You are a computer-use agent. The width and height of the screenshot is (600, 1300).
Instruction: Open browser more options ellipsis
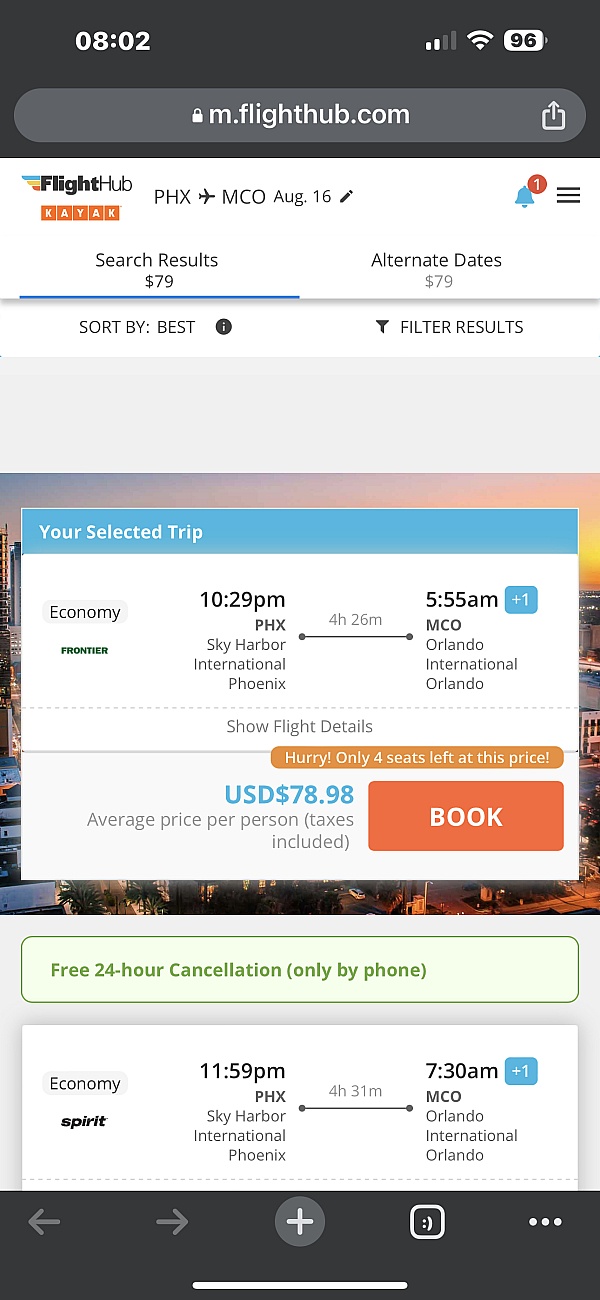click(x=545, y=1221)
